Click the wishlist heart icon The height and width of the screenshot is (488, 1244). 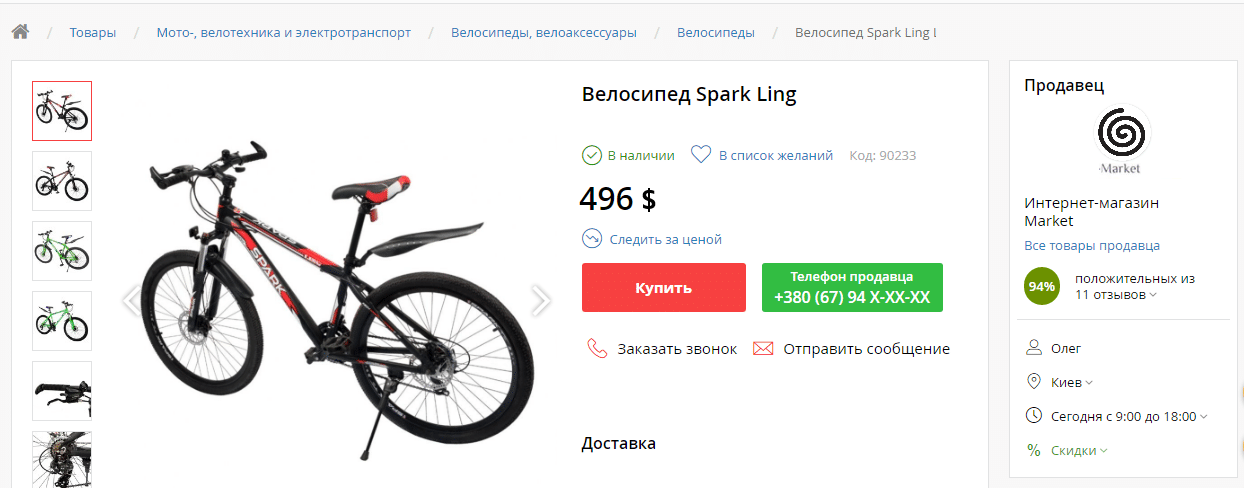pos(701,155)
